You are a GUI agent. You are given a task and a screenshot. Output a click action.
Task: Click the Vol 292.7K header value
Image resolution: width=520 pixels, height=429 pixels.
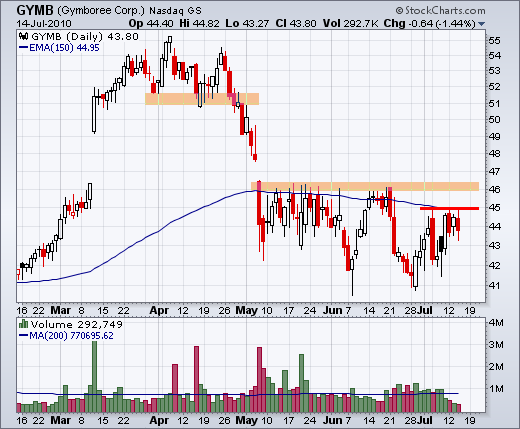click(350, 24)
